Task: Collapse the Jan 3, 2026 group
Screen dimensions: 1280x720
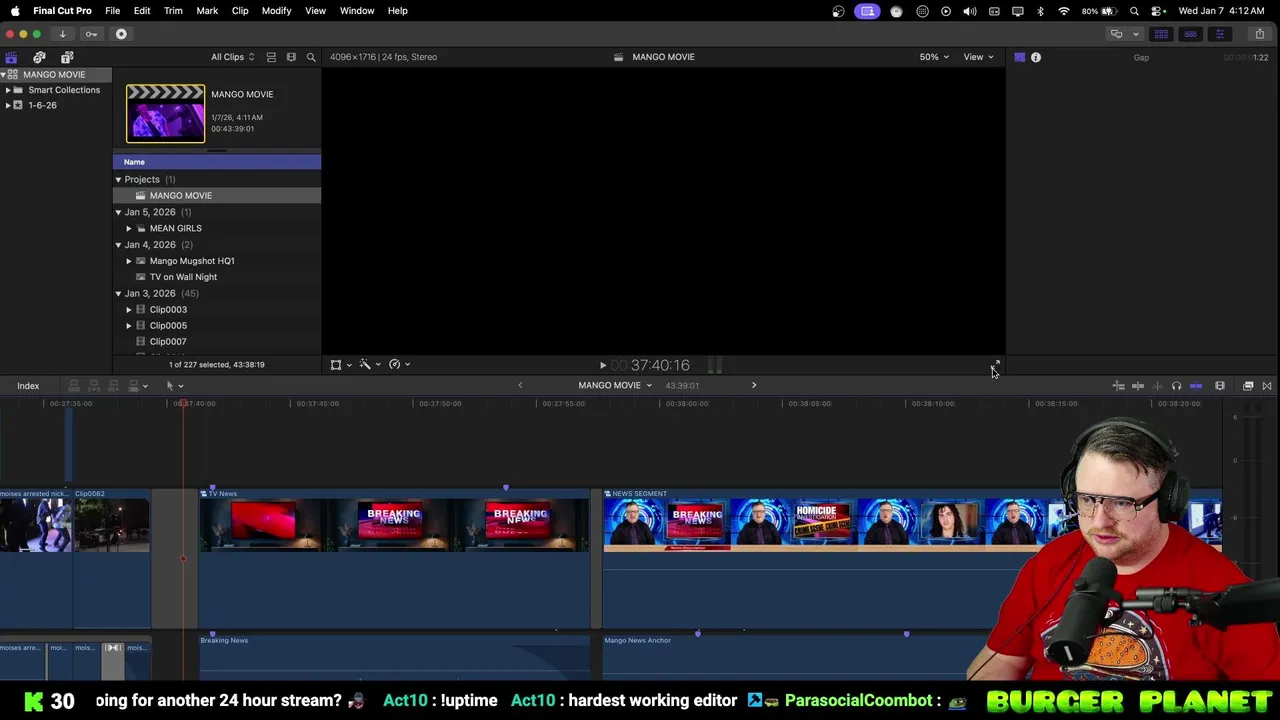Action: (x=118, y=294)
